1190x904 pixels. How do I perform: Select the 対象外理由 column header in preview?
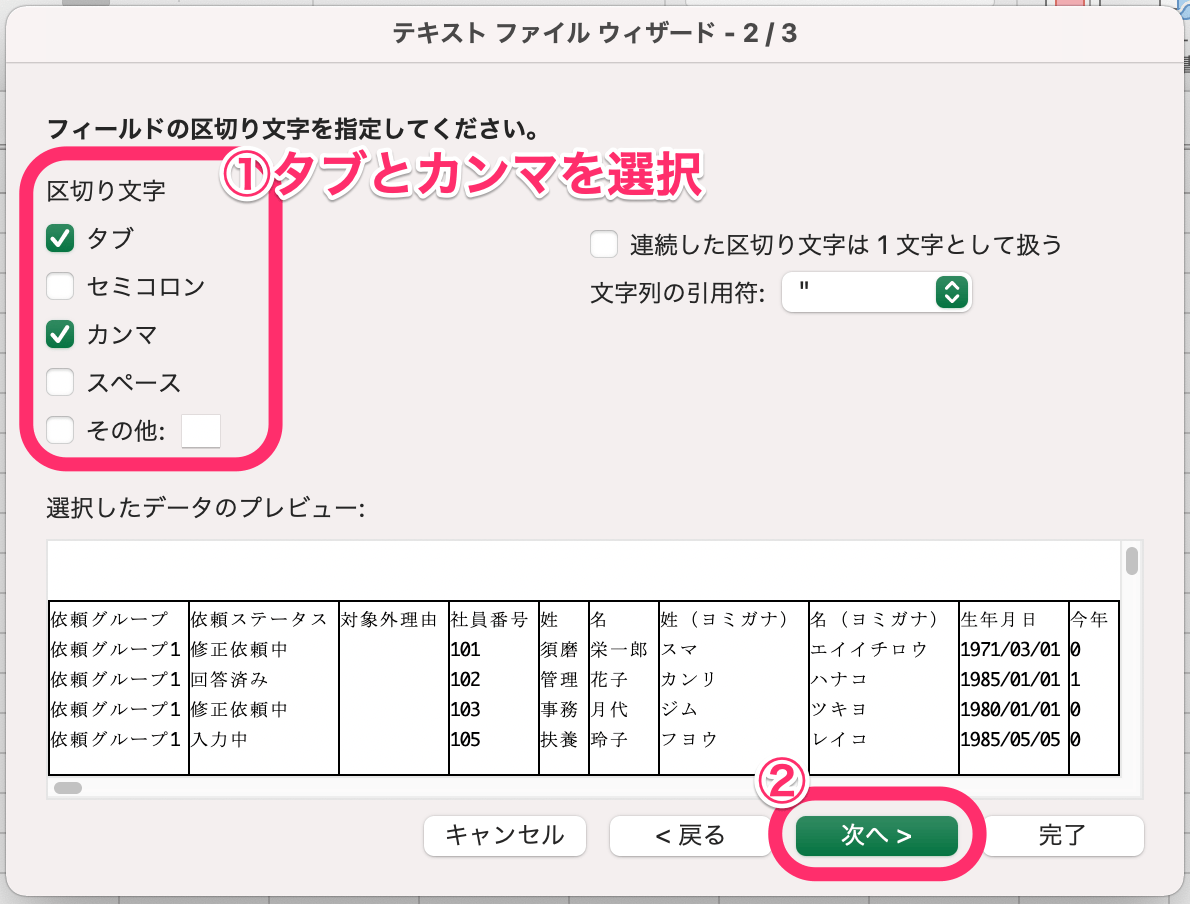point(389,619)
